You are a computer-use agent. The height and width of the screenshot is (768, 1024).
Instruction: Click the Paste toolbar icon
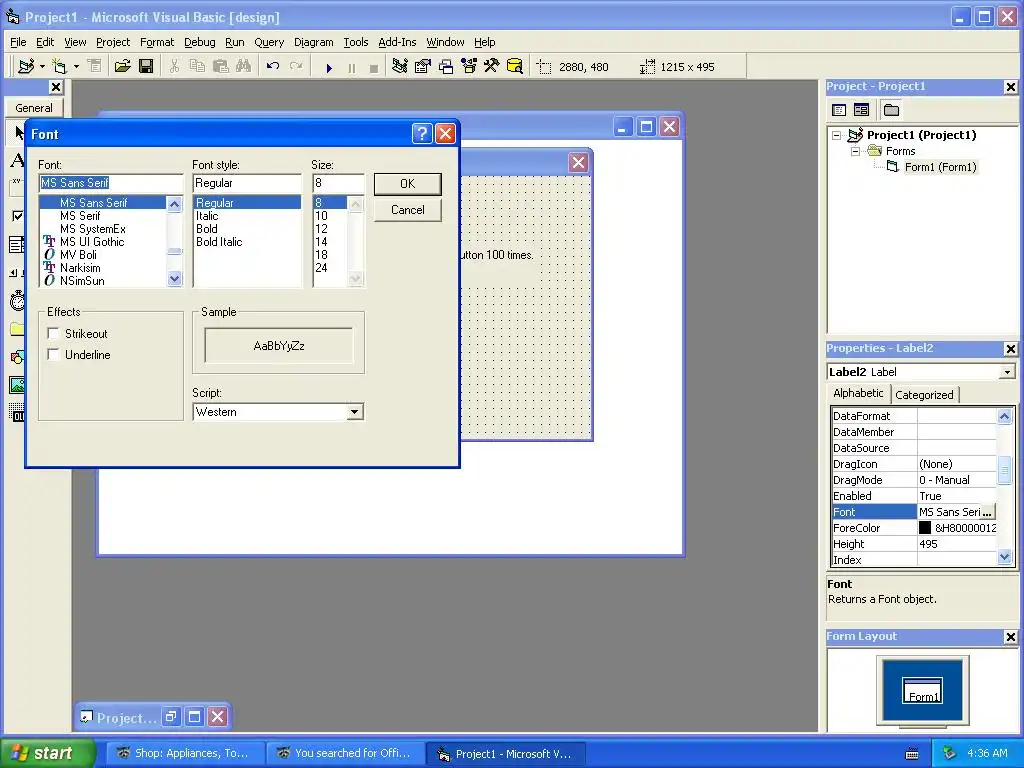pos(221,67)
